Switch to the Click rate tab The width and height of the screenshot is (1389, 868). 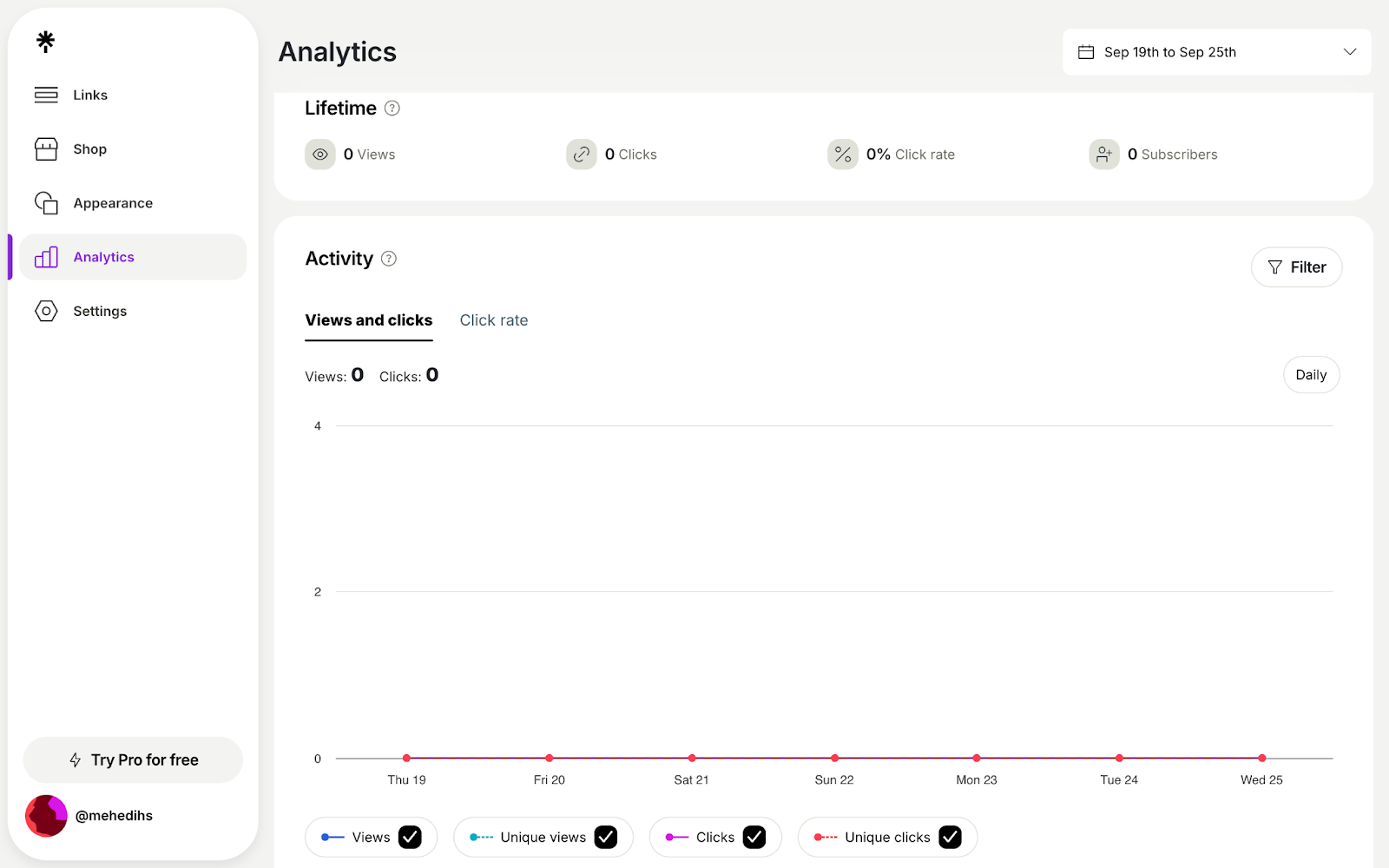(x=493, y=319)
